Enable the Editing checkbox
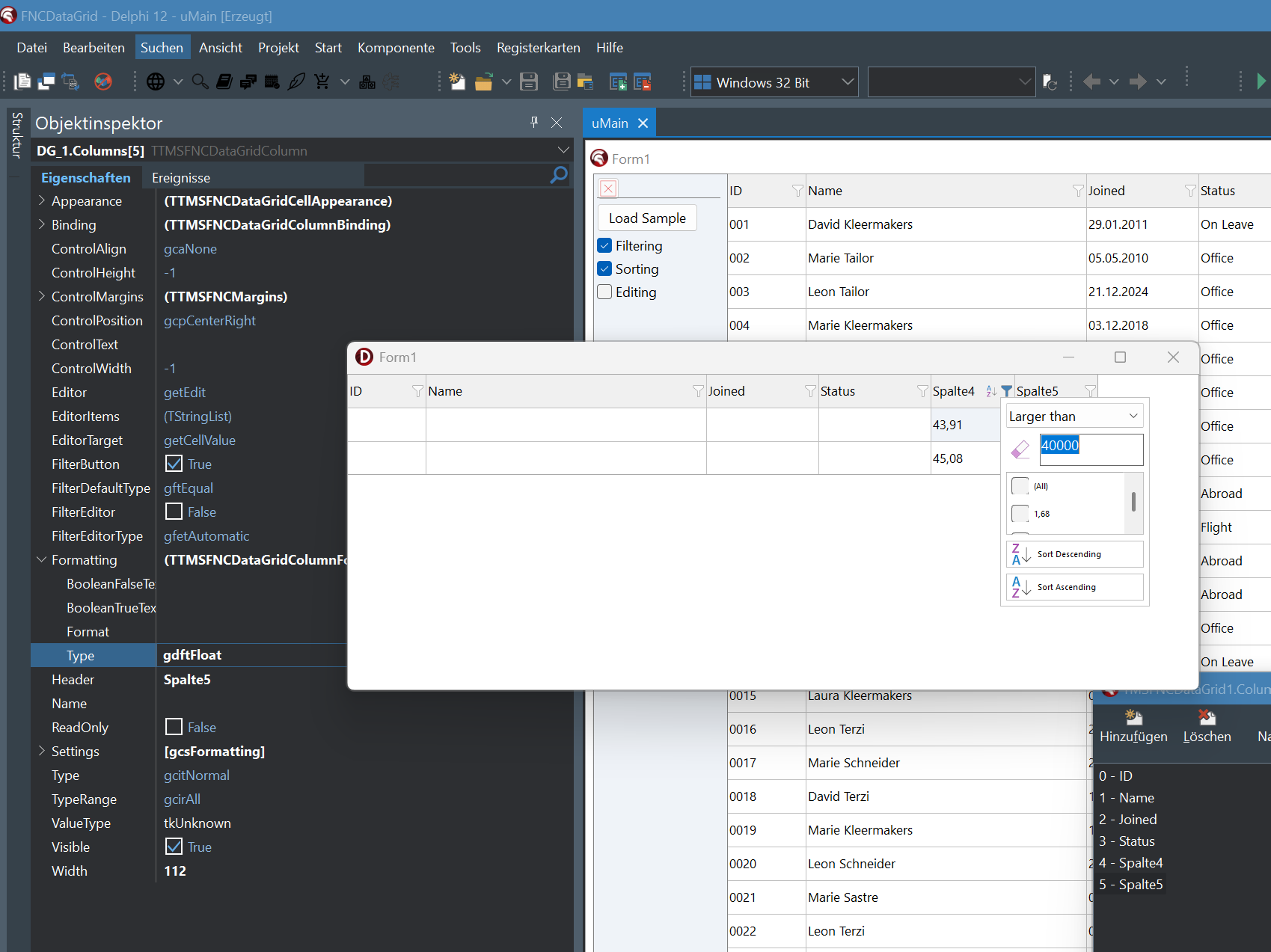 click(604, 292)
